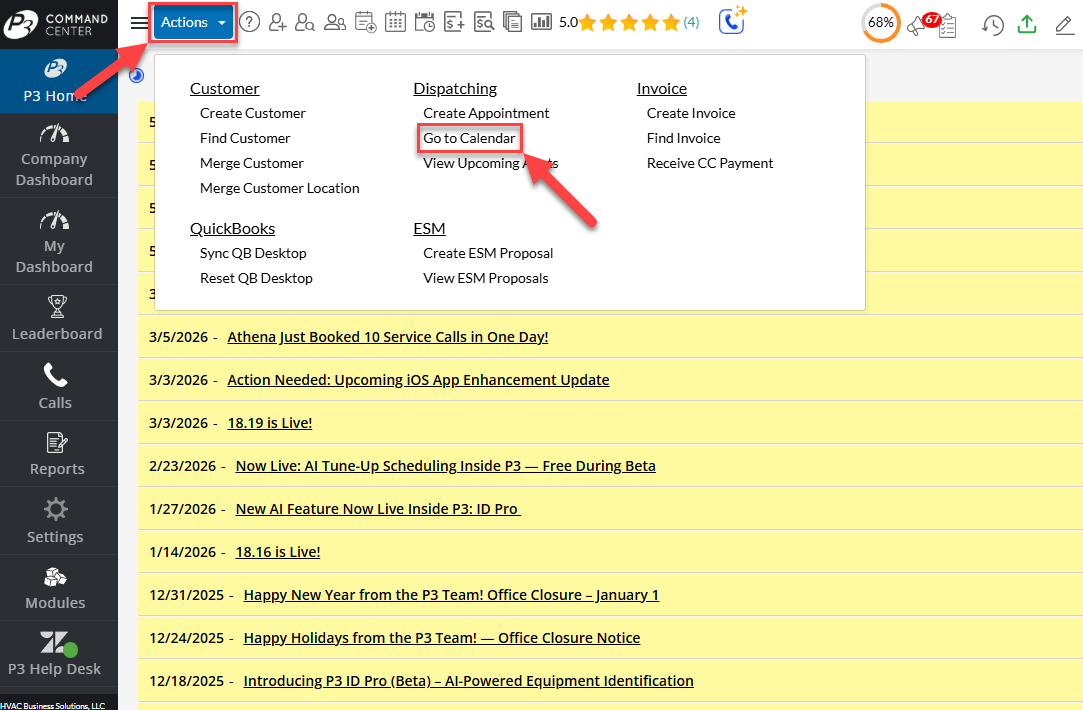Viewport: 1083px width, 710px height.
Task: Click the Customer section heading
Action: click(x=224, y=88)
